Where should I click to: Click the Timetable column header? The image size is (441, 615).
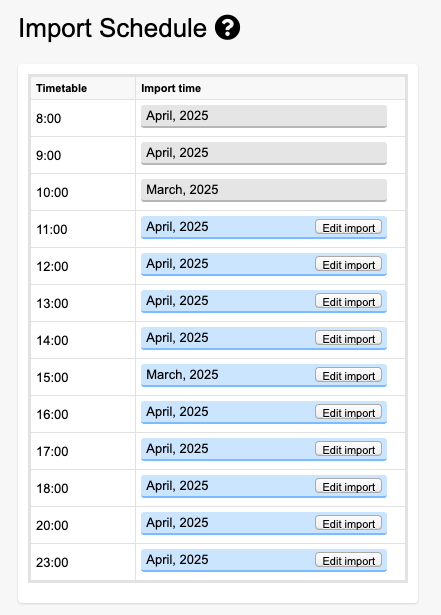point(83,88)
